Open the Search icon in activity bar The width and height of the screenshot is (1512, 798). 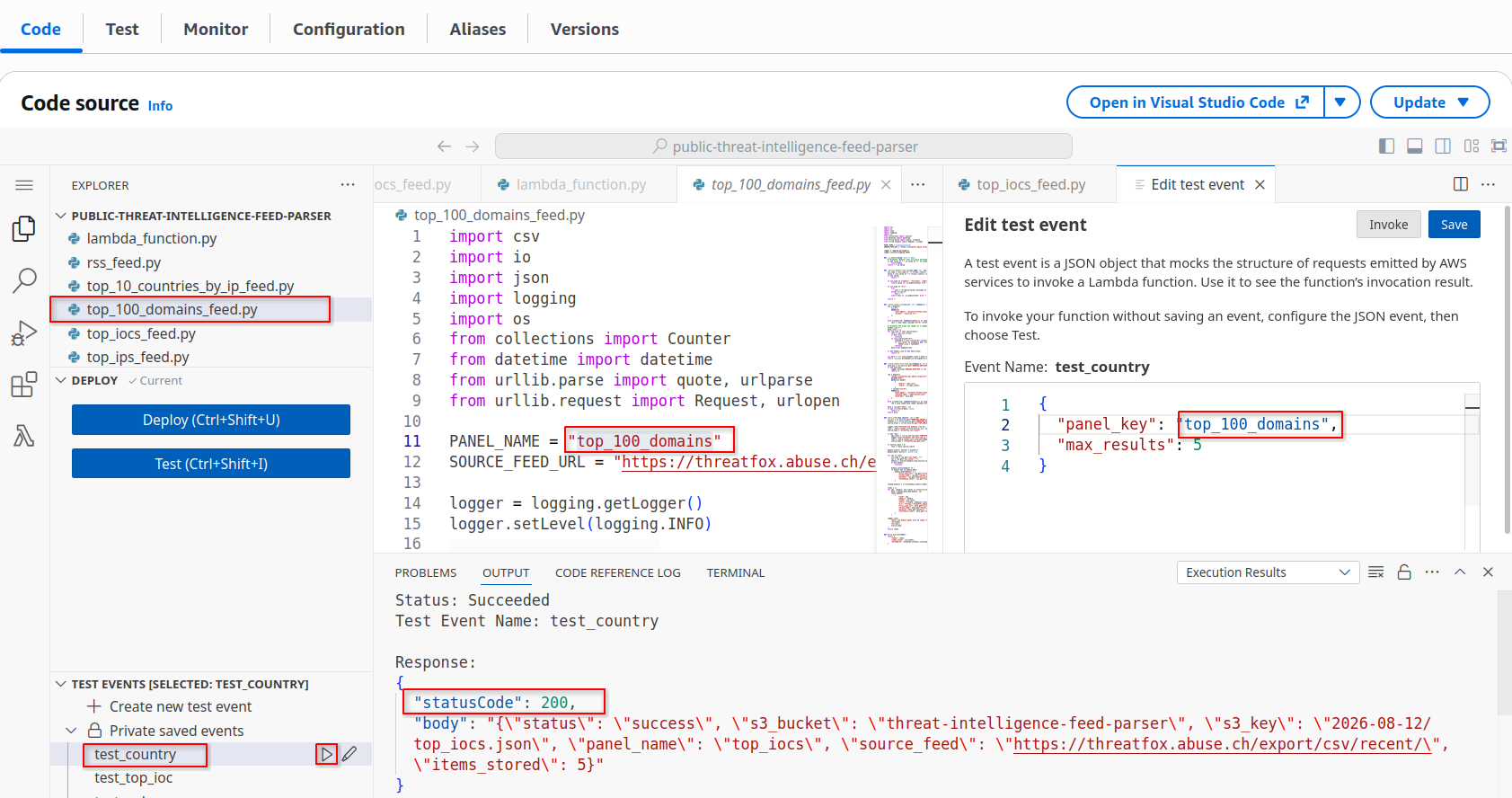(24, 280)
